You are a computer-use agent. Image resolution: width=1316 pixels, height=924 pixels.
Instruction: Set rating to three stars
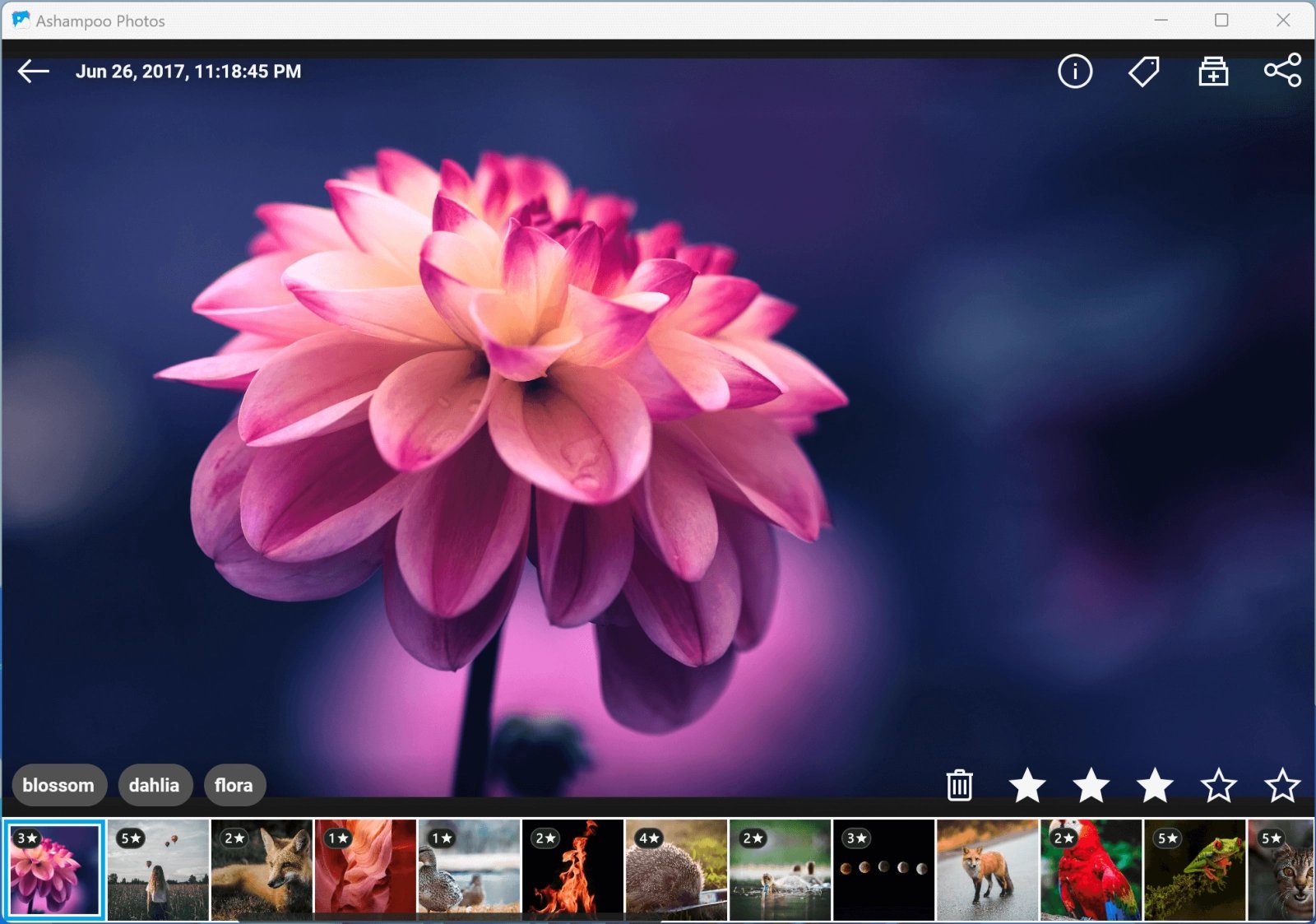click(x=1156, y=785)
